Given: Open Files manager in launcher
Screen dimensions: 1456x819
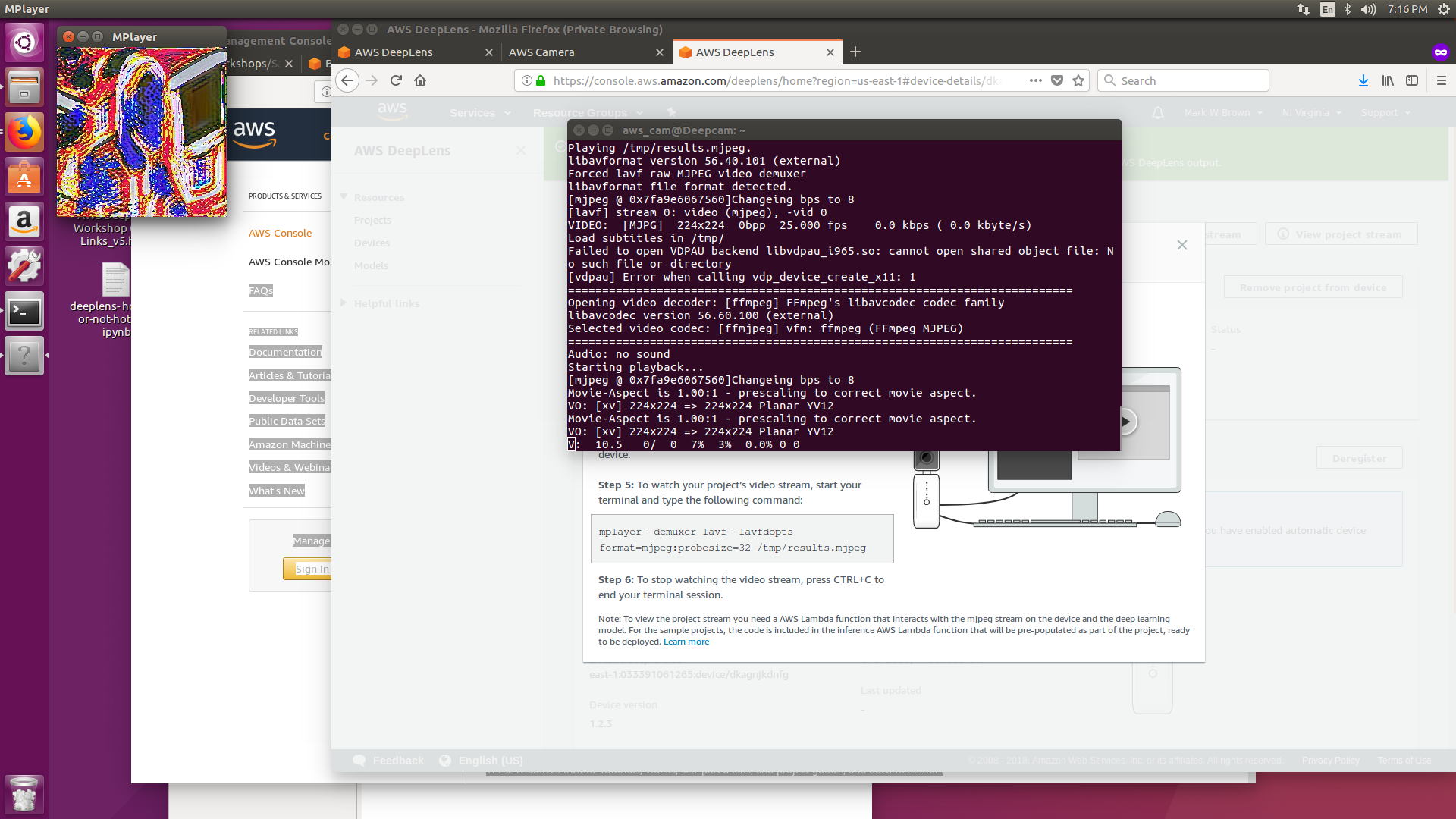Looking at the screenshot, I should [x=24, y=87].
